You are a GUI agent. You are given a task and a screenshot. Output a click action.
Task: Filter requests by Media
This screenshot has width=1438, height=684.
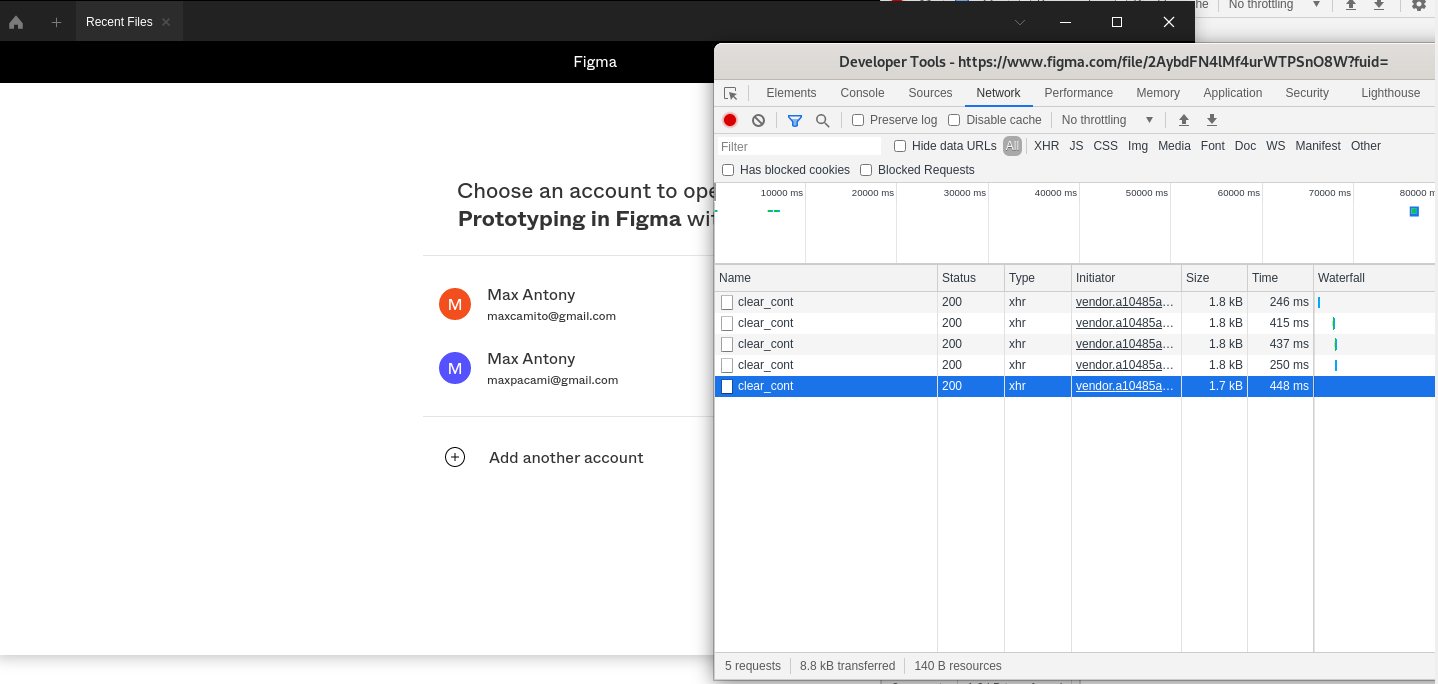1174,146
